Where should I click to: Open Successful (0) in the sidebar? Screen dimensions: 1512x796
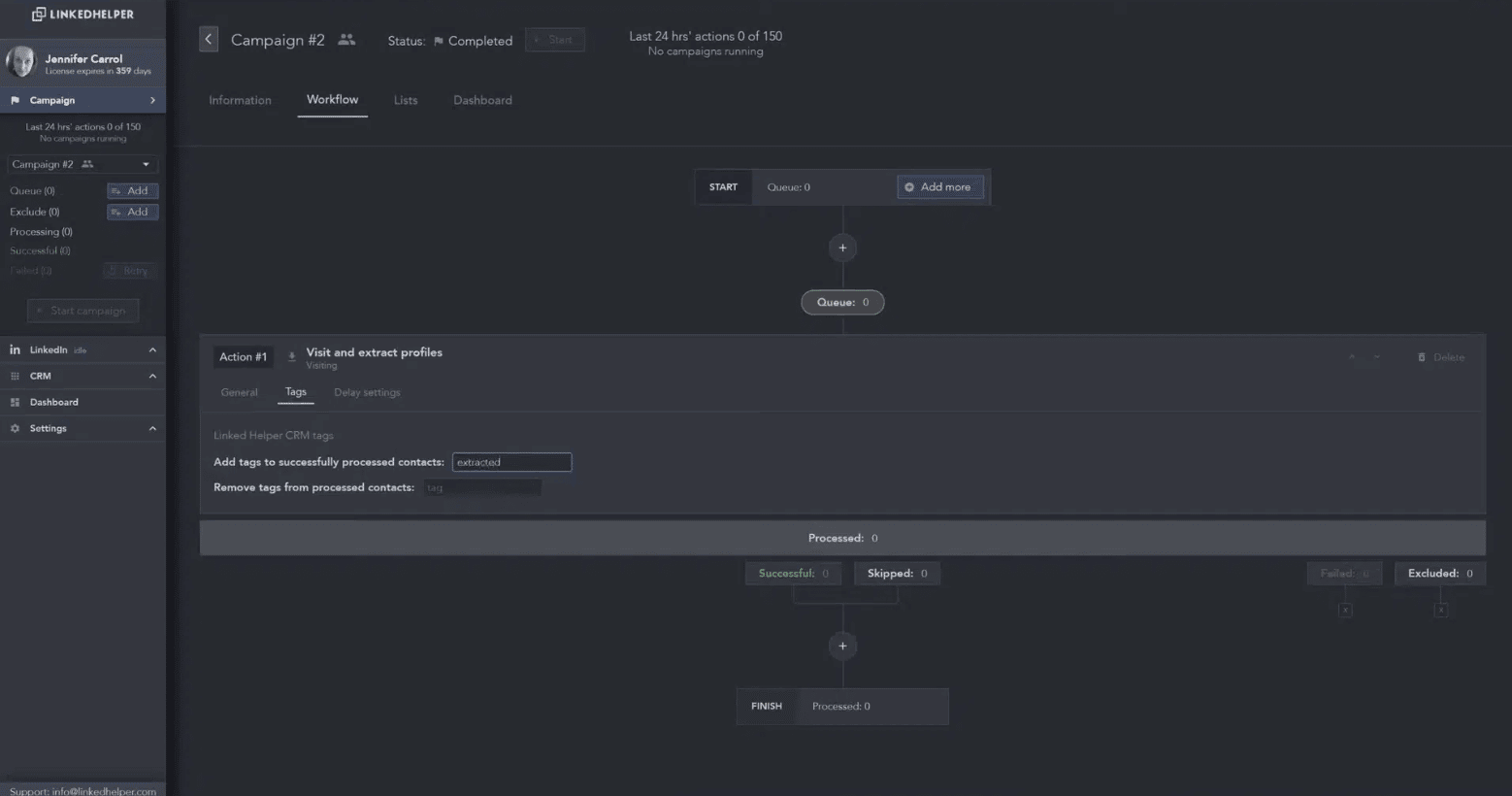click(x=40, y=250)
